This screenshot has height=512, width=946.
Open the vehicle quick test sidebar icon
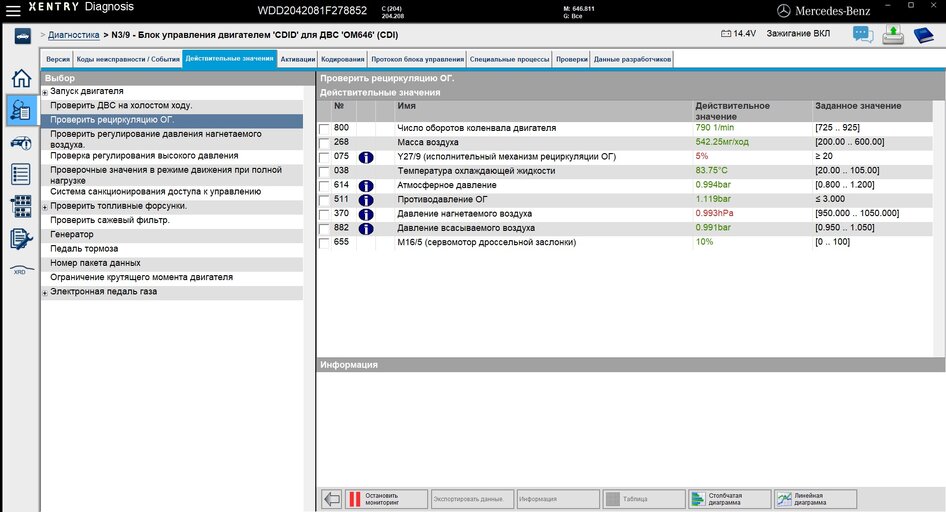(x=21, y=143)
